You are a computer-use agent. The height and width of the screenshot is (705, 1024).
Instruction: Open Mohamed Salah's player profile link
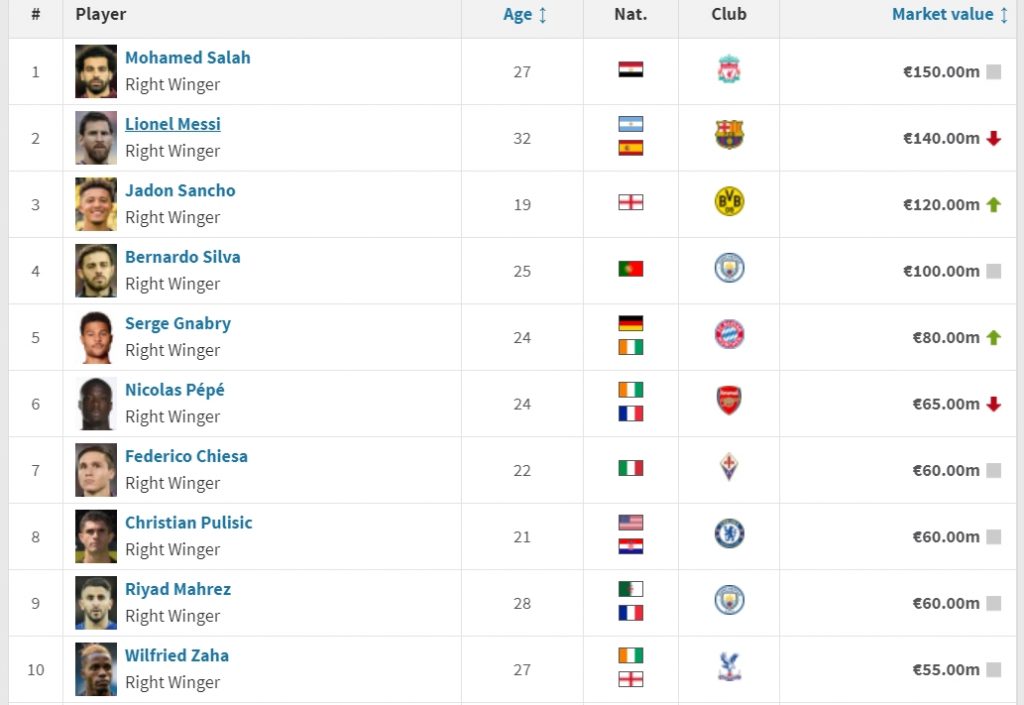tap(188, 58)
